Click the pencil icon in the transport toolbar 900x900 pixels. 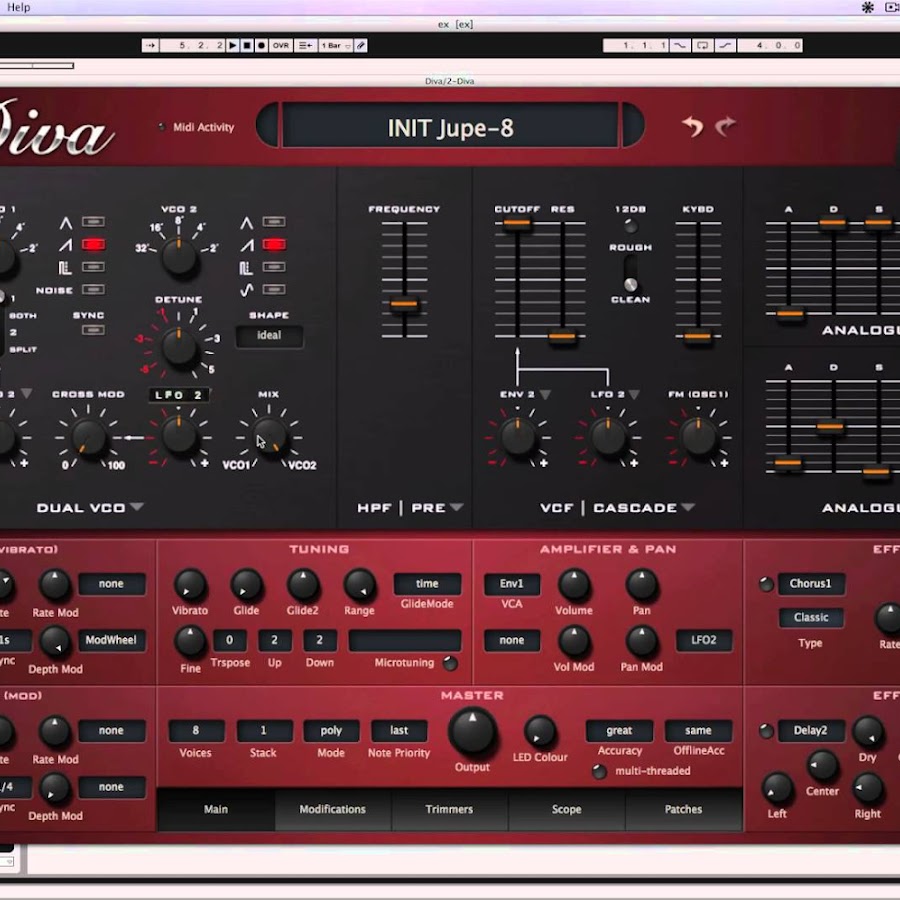click(x=360, y=45)
